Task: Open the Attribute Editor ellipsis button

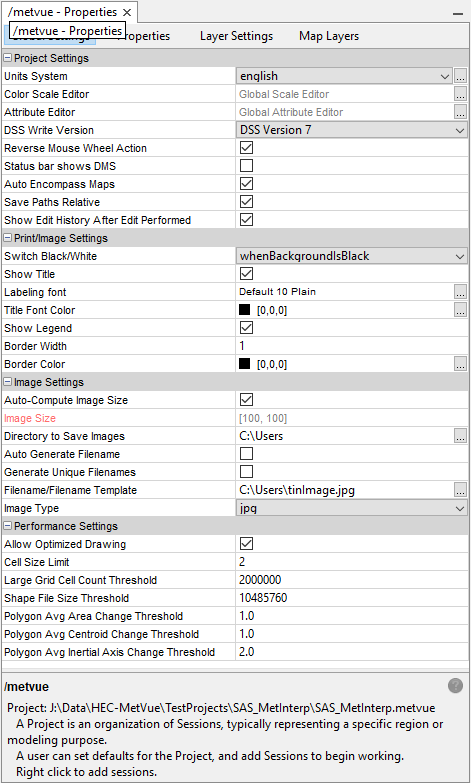Action: 461,112
